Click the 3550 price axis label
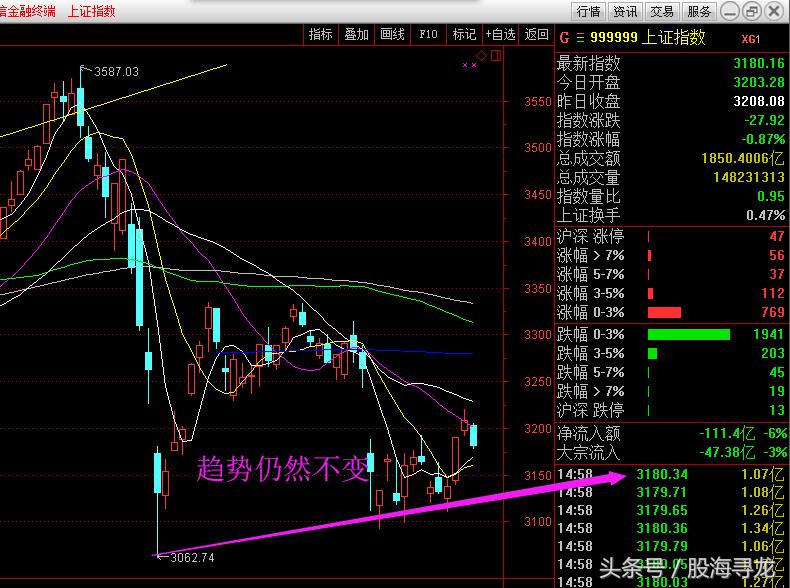This screenshot has height=588, width=790. coord(538,102)
